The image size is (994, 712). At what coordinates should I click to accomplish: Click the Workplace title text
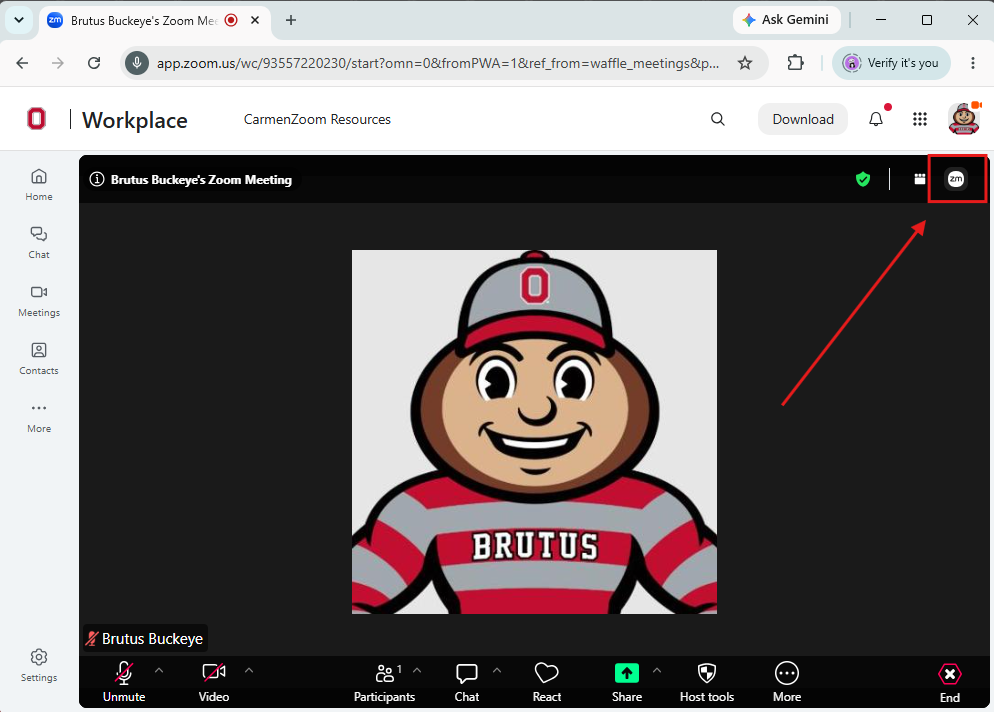coord(134,120)
